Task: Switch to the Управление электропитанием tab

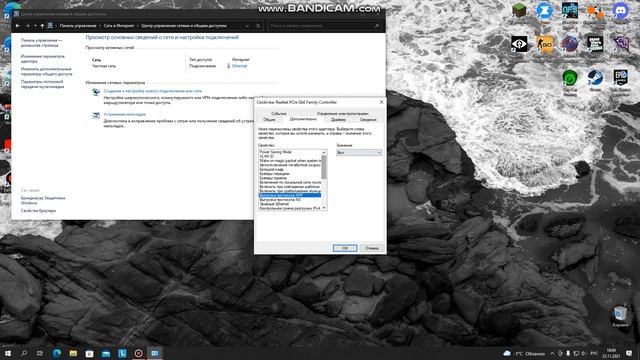Action: tap(342, 113)
